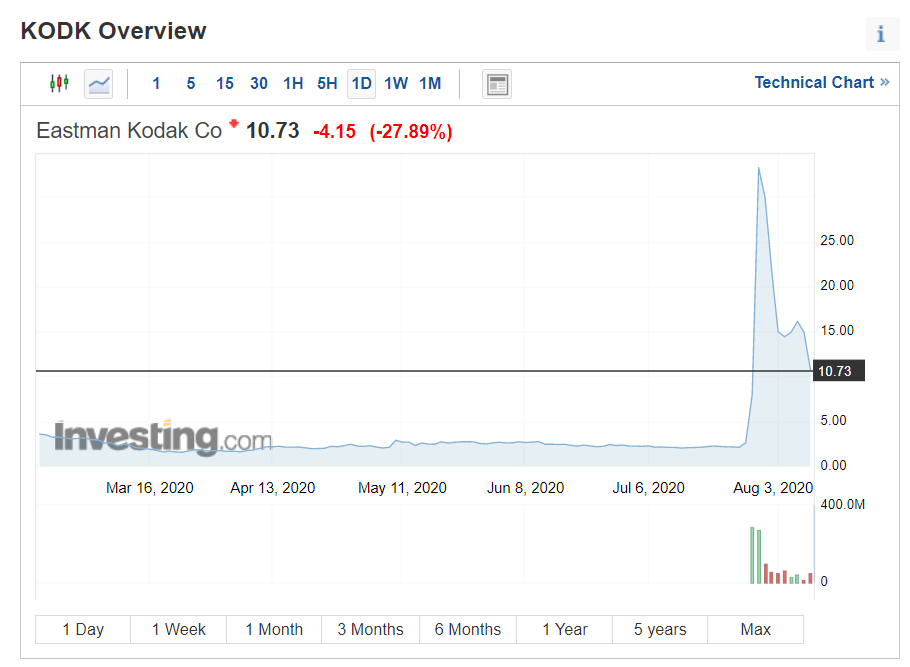Screen dimensions: 910x667
Task: Click the 15.00 price axis label
Action: click(837, 330)
